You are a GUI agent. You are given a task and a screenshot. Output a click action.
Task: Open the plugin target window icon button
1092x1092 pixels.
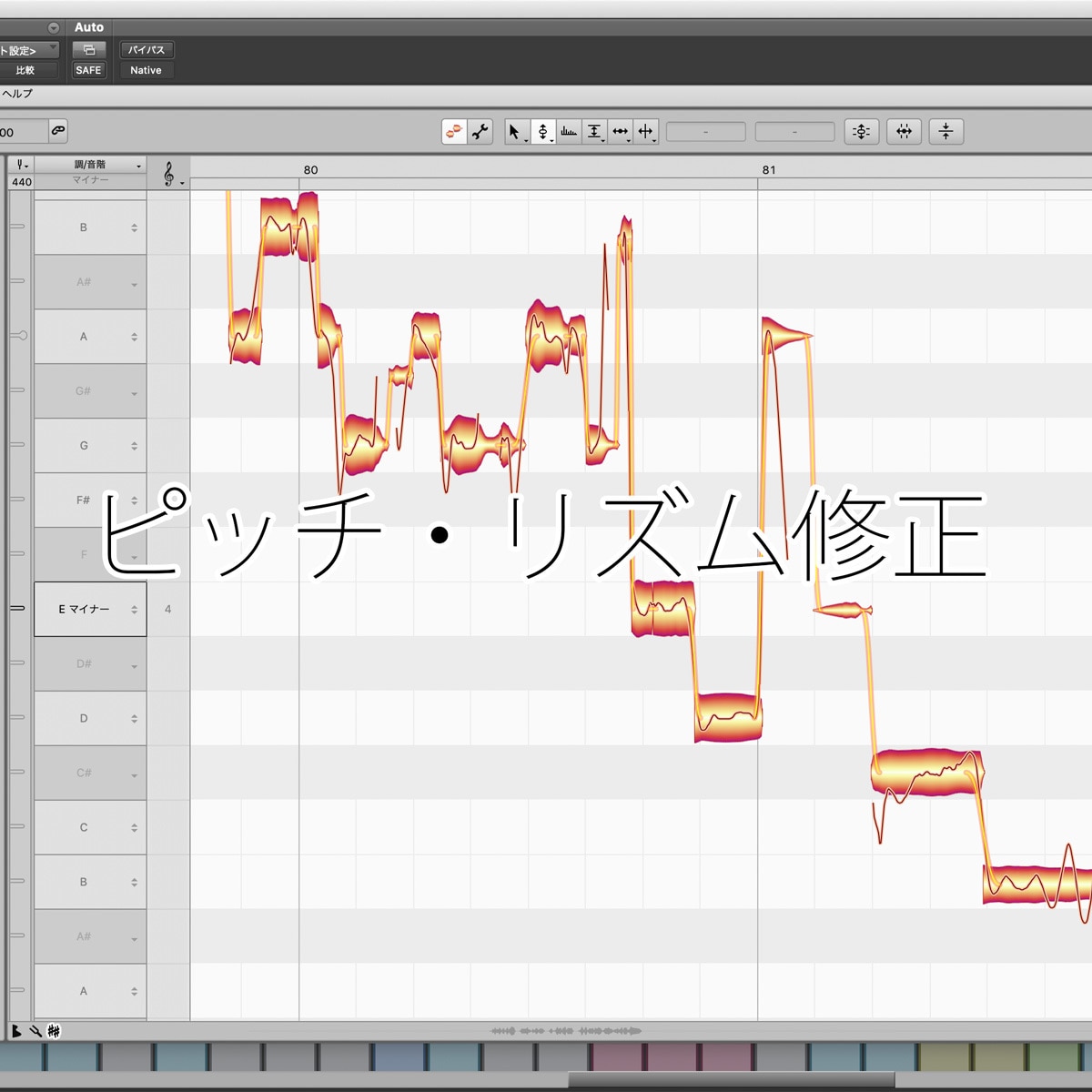point(89,50)
